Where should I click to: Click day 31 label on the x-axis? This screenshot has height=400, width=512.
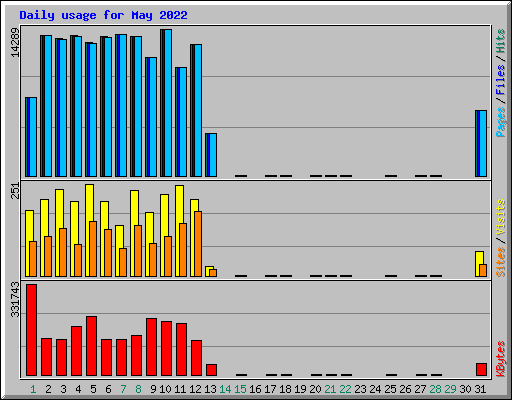[480, 389]
